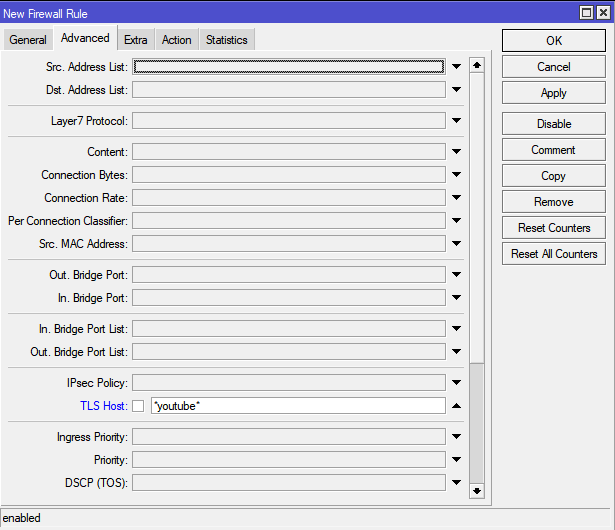Expand DSCP (TOS) option
Screen dimensions: 615x530
pyautogui.click(x=456, y=483)
